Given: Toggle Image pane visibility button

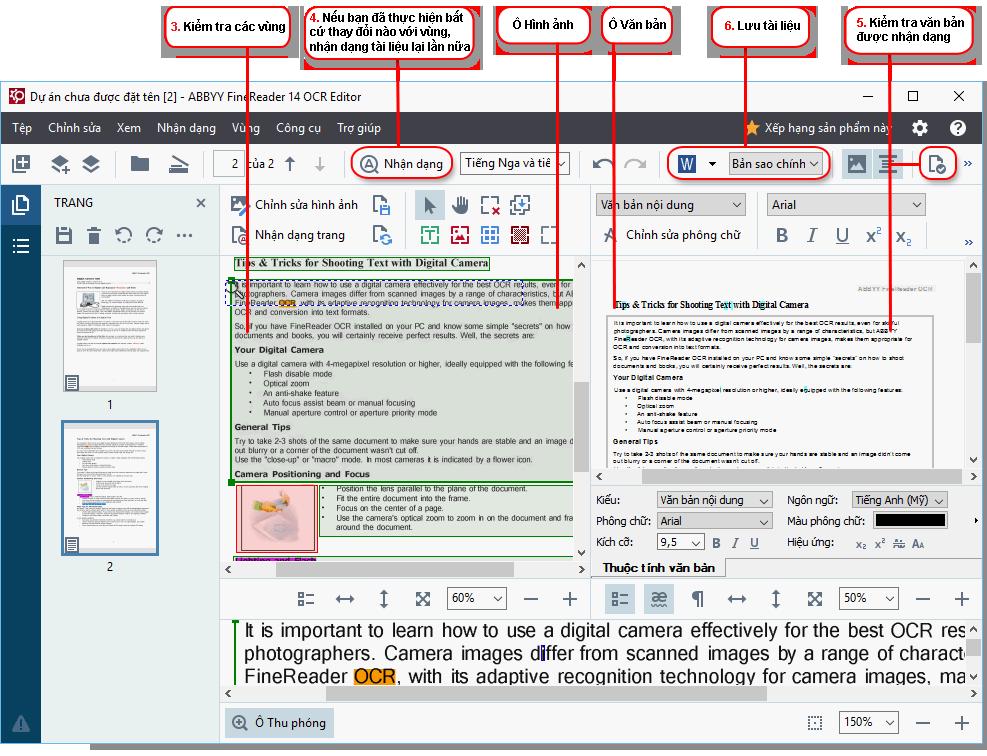Looking at the screenshot, I should (857, 164).
